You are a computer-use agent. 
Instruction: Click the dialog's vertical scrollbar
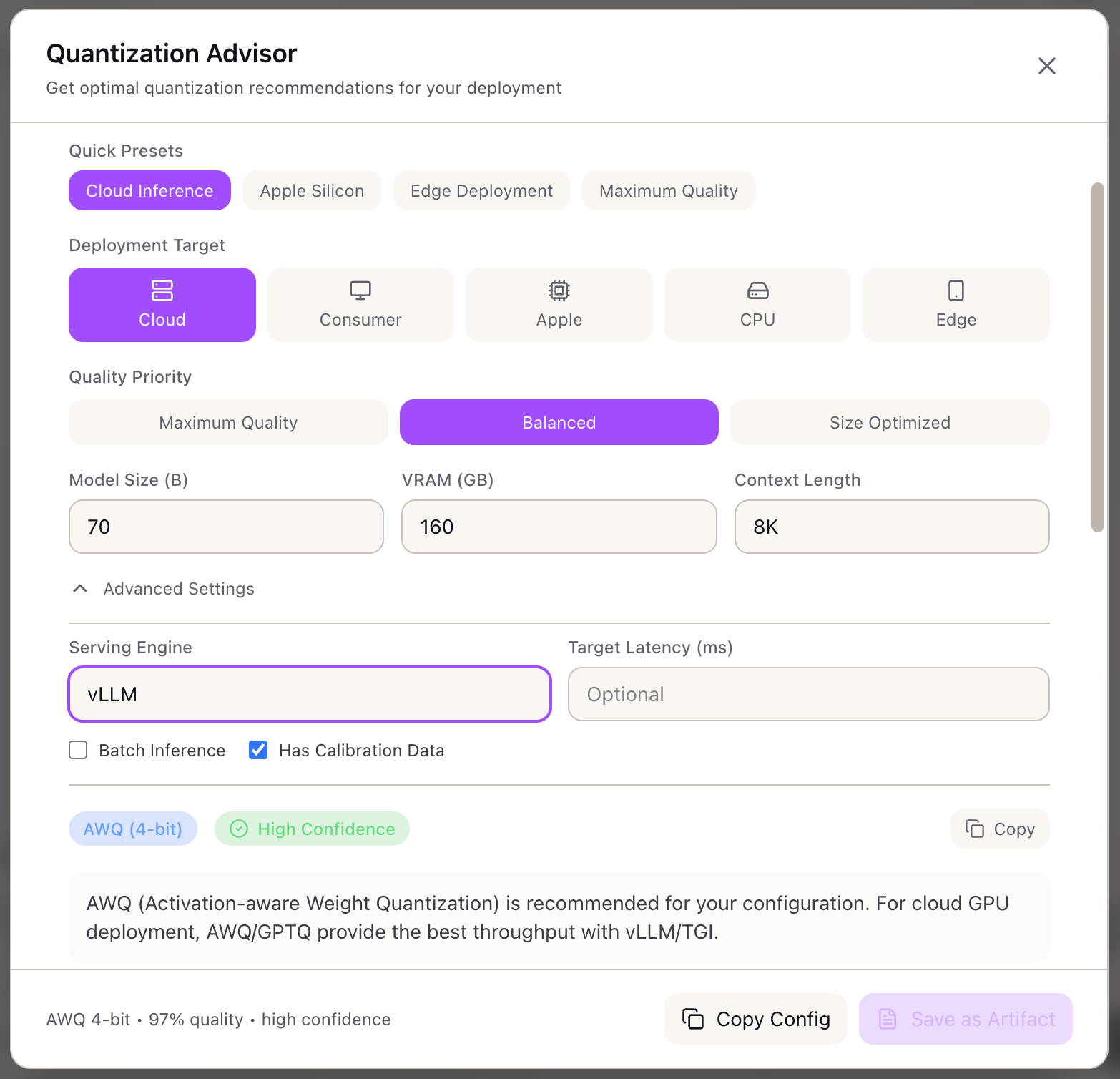[x=1097, y=358]
